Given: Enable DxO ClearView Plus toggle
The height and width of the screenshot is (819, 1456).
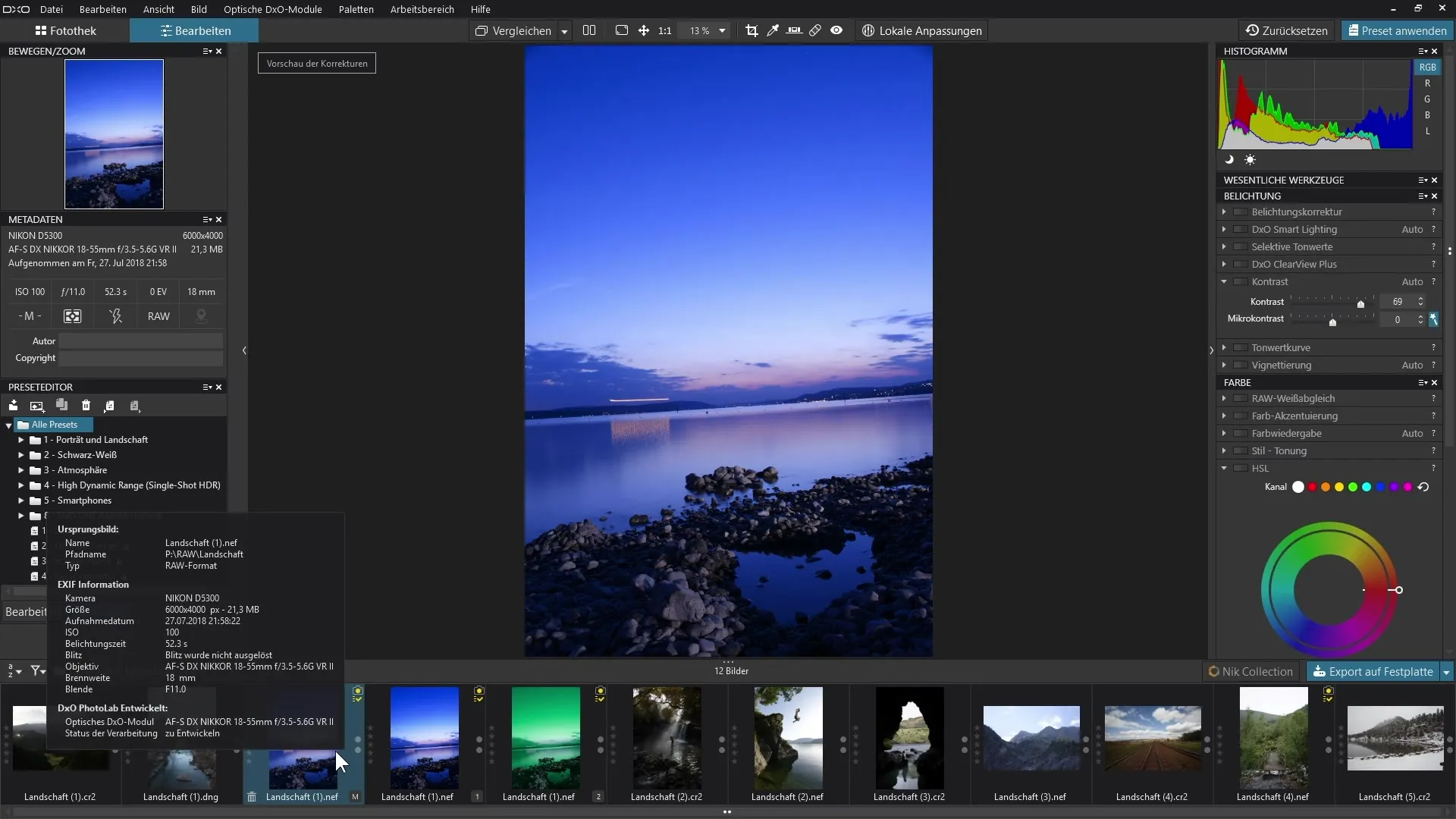Looking at the screenshot, I should pos(1241,265).
